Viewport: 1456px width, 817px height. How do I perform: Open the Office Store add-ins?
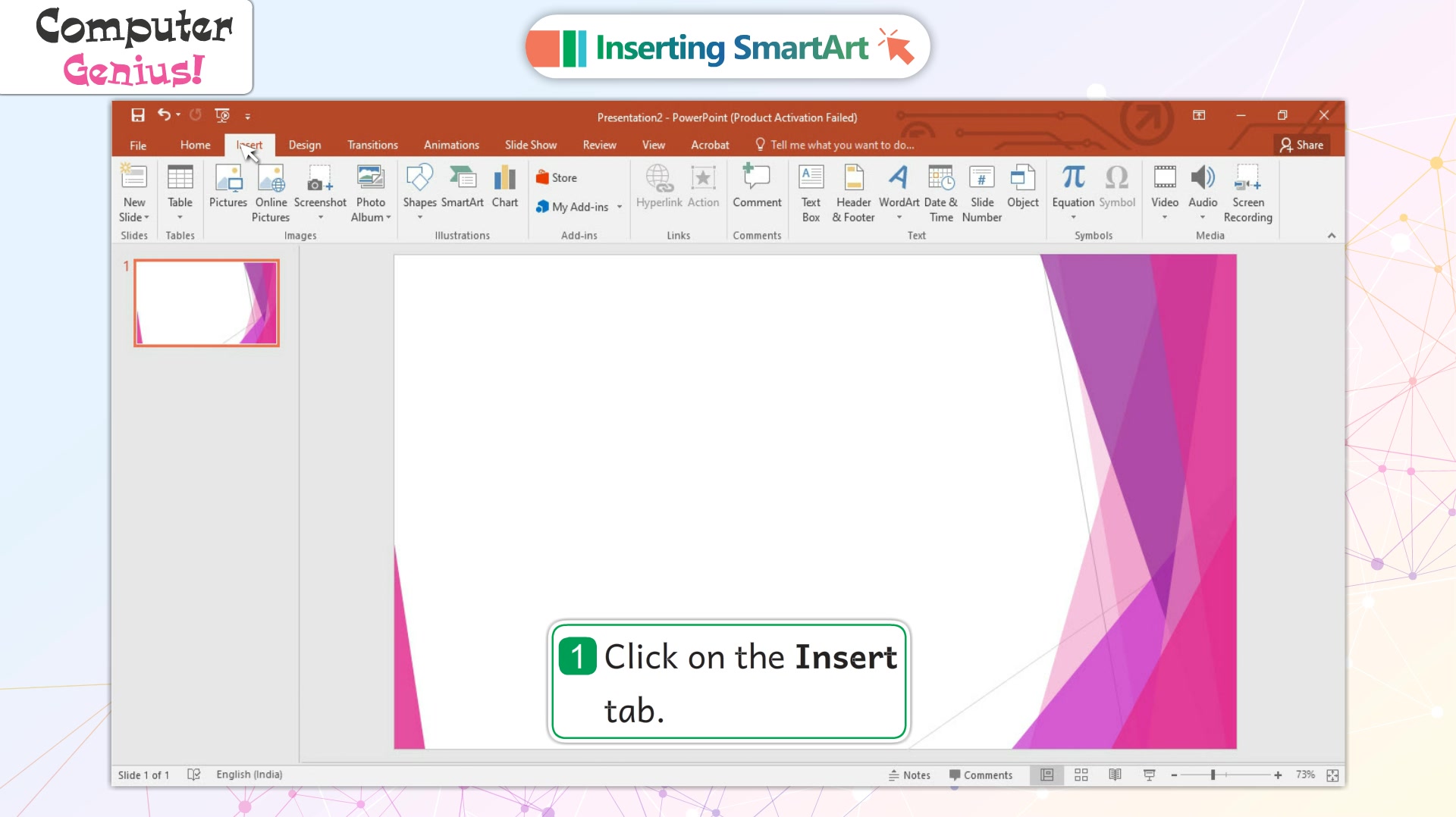click(x=557, y=177)
